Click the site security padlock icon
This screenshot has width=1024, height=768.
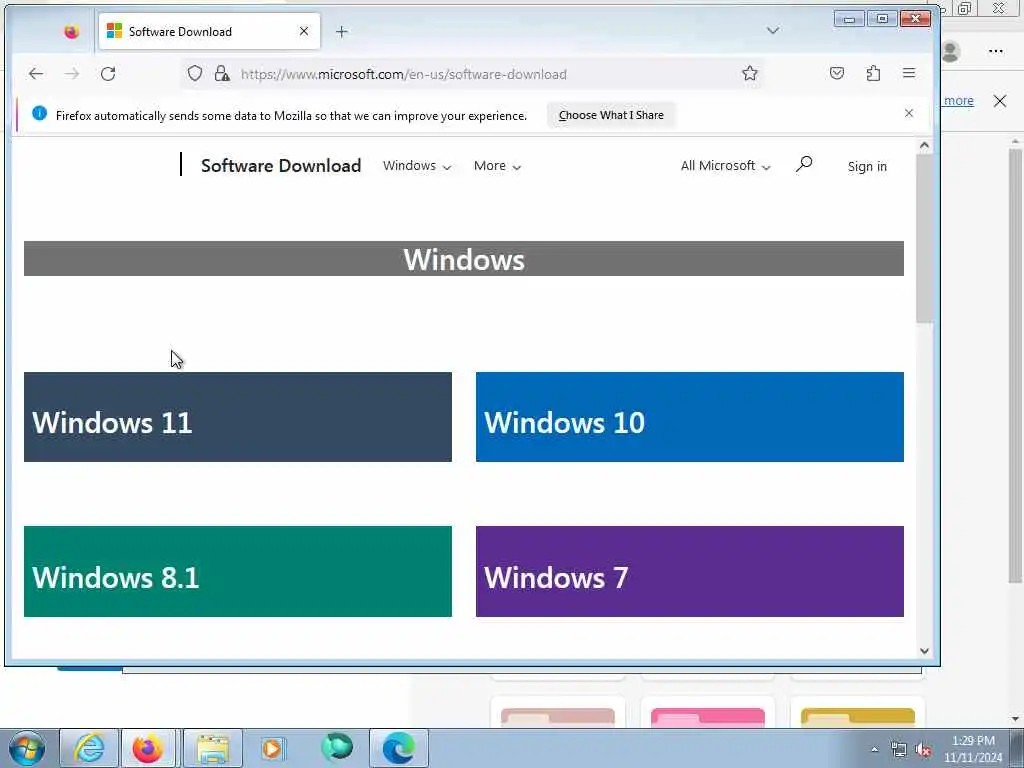[222, 73]
